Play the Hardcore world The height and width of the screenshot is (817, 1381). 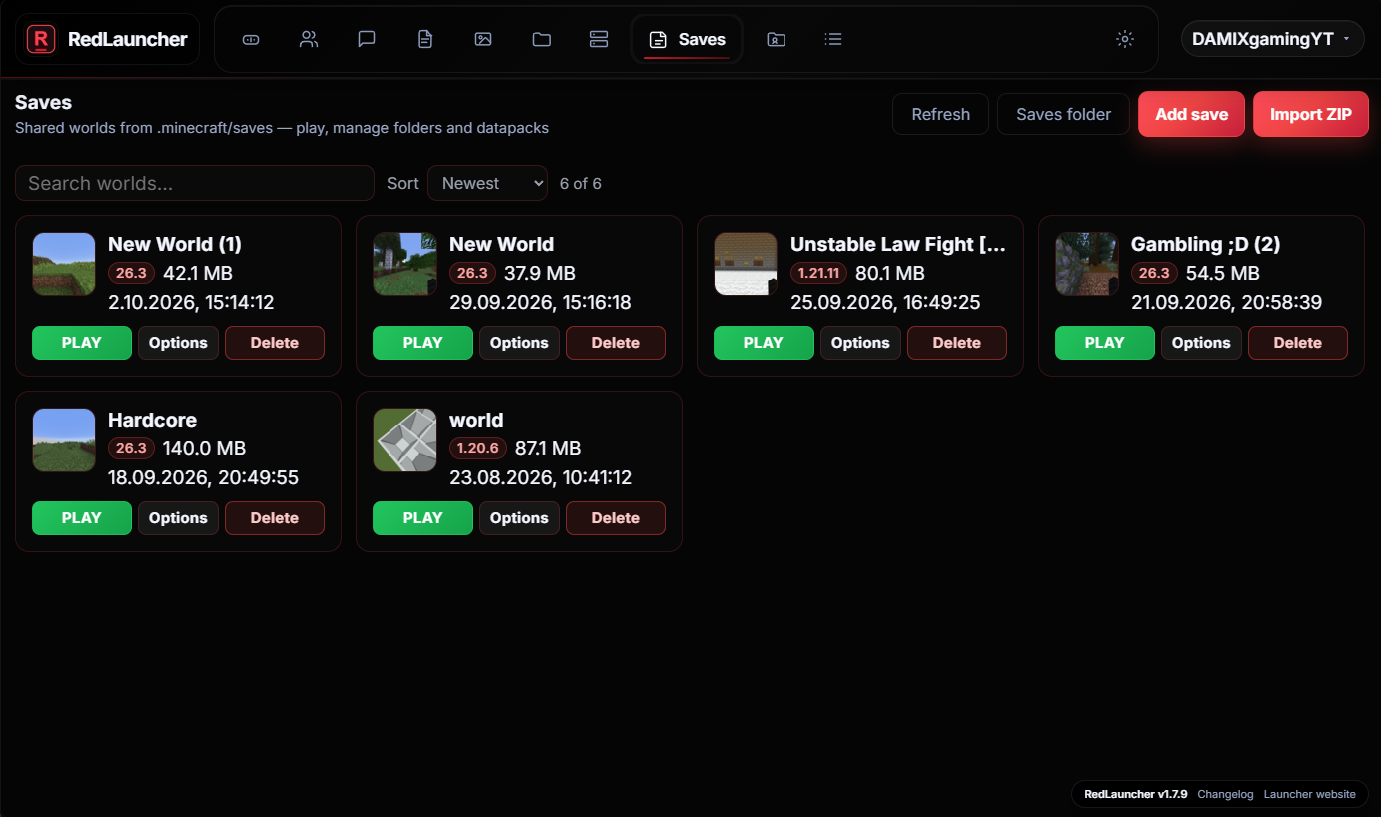82,518
